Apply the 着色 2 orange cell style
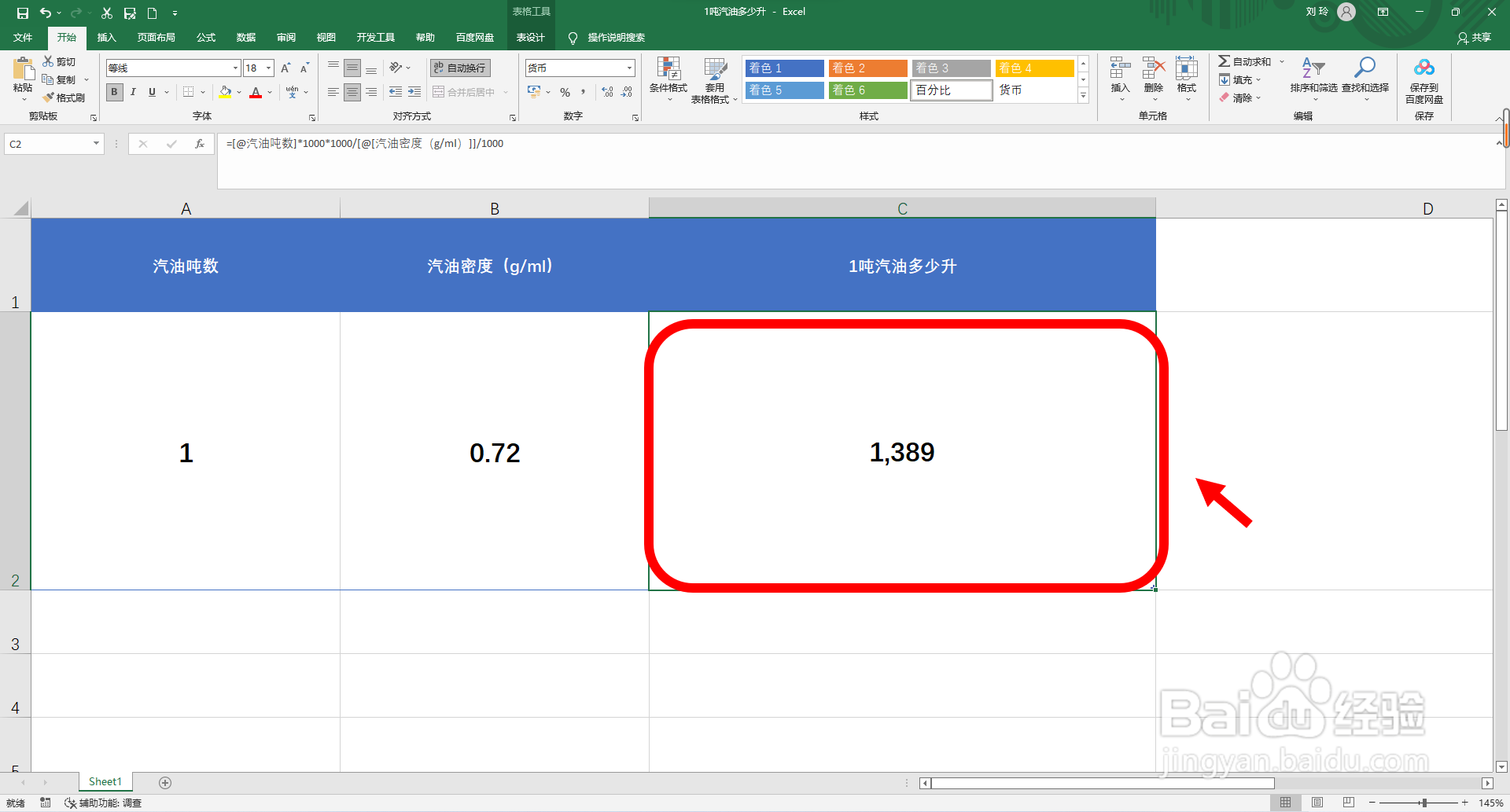1510x812 pixels. pos(867,68)
